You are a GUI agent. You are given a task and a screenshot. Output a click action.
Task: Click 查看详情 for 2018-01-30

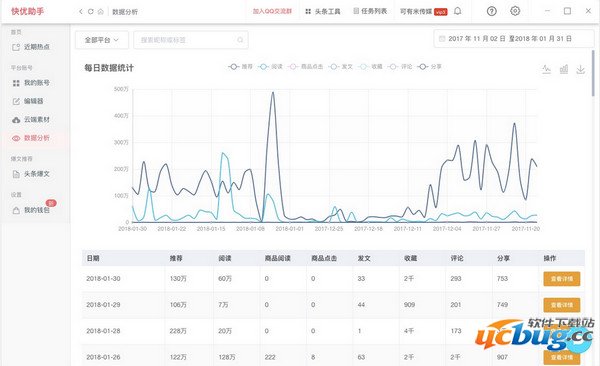pyautogui.click(x=561, y=279)
